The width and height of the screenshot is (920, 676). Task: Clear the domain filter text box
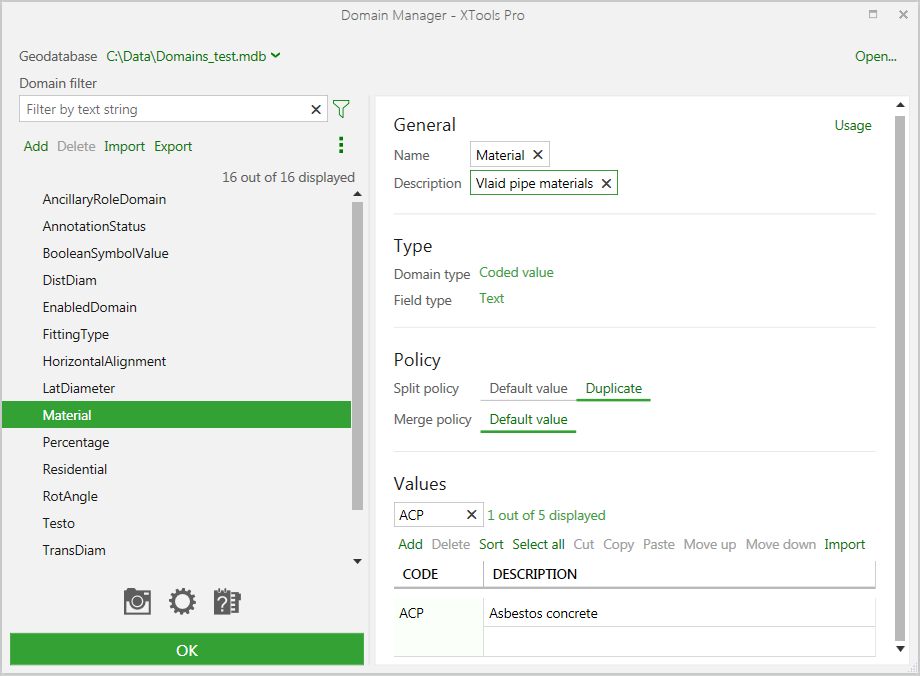click(x=316, y=109)
